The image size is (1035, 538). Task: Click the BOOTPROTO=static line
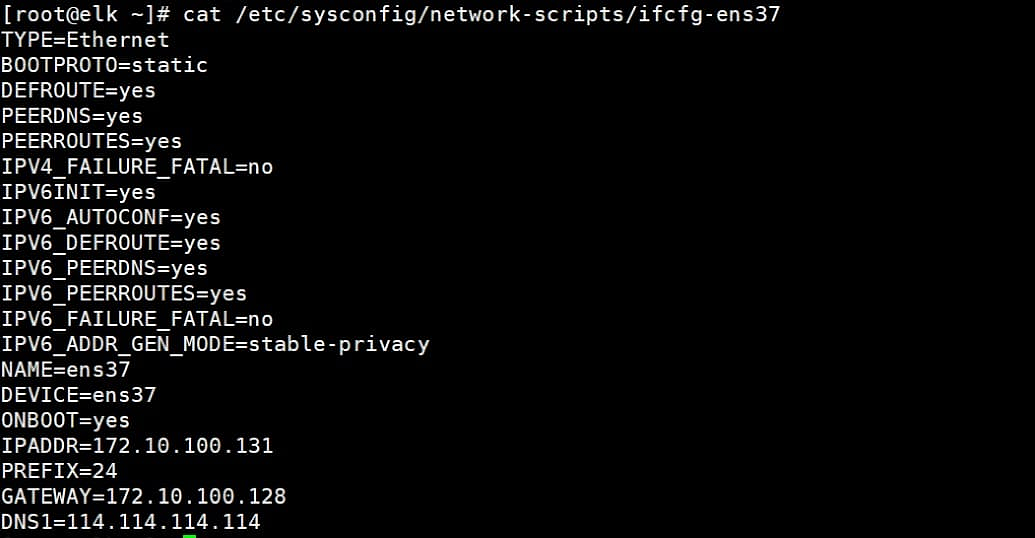point(104,65)
